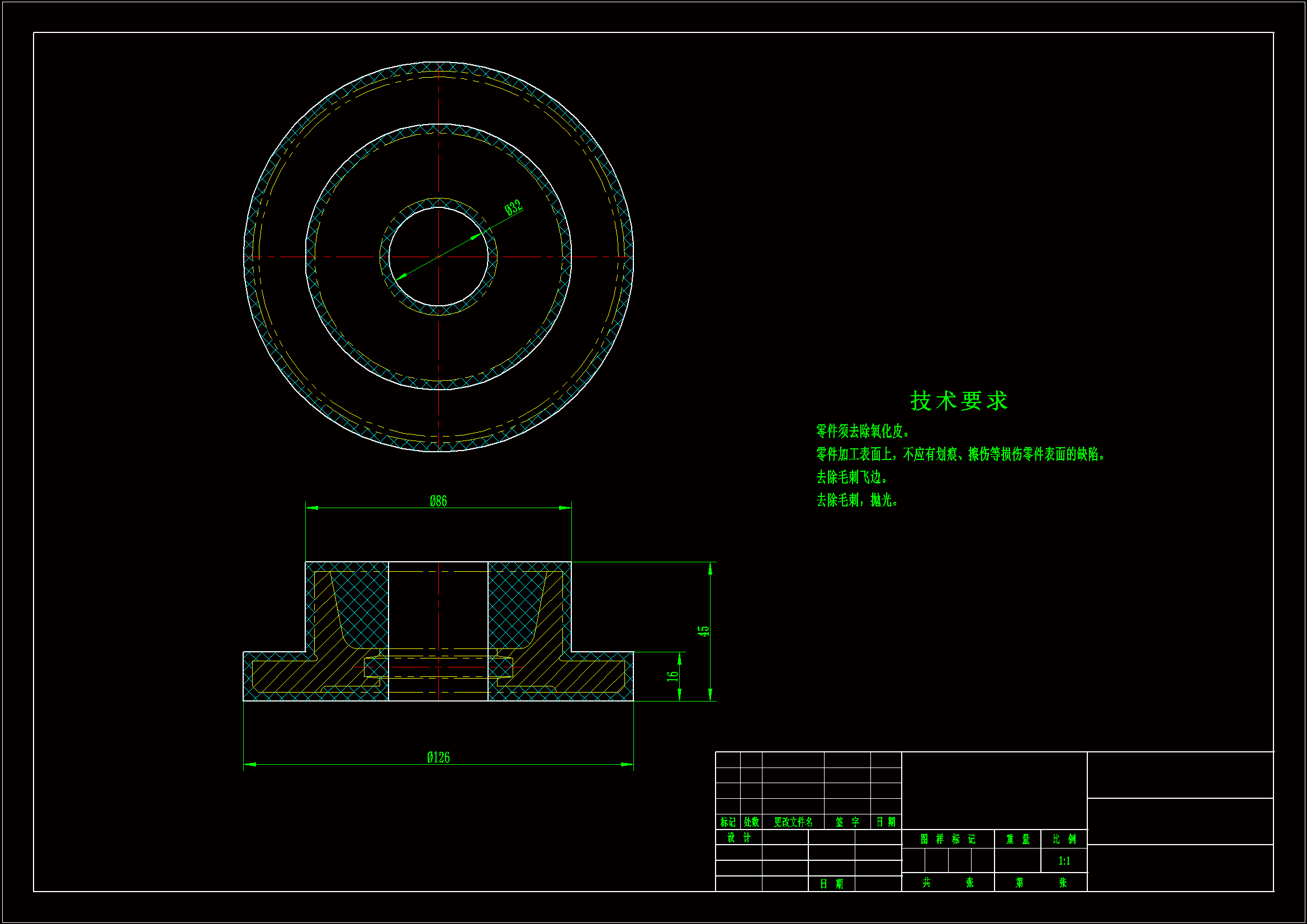This screenshot has width=1307, height=924.
Task: Select the 去除毛刺，抛光 note text
Action: (x=858, y=500)
